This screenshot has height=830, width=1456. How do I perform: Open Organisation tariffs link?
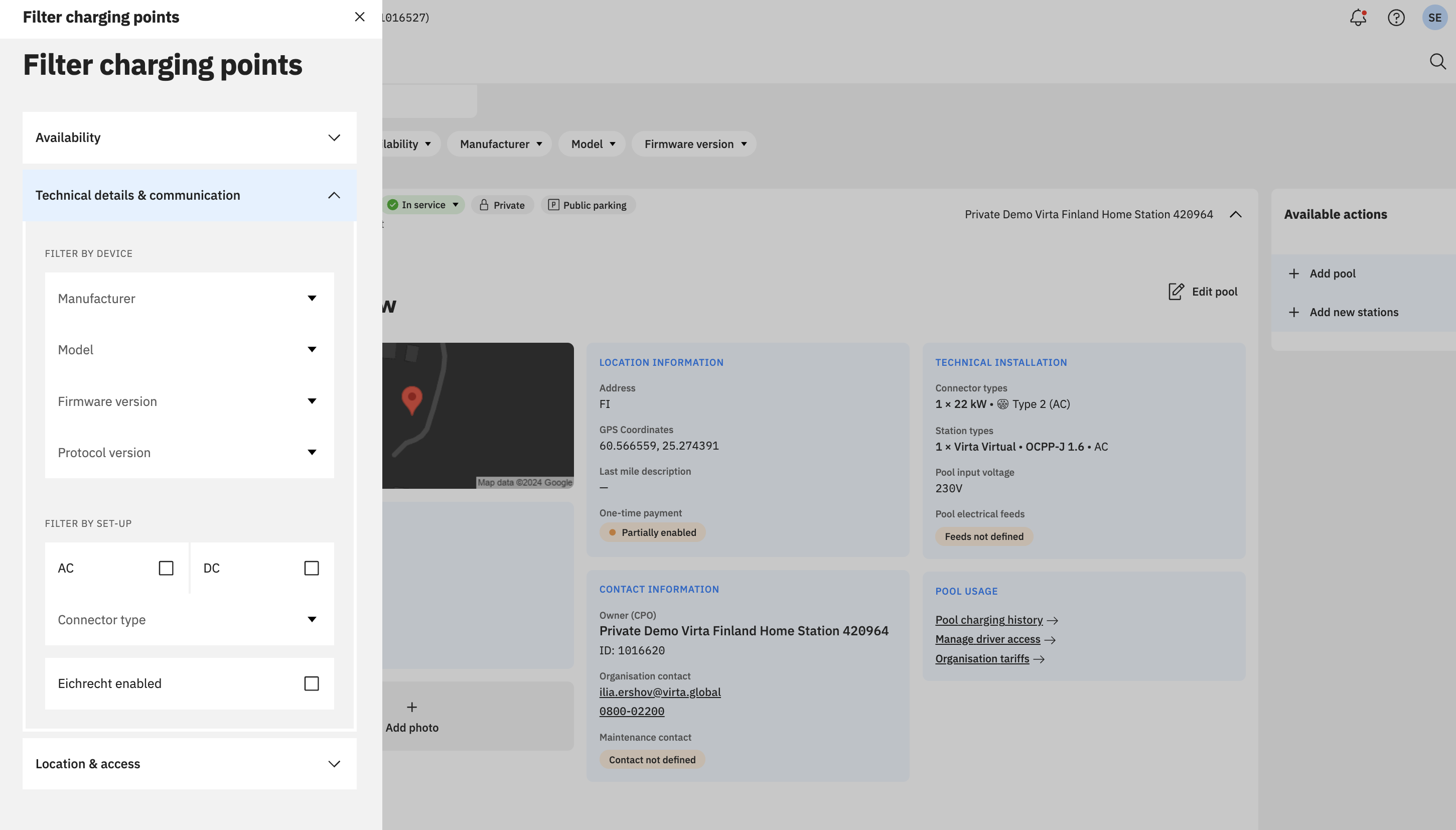(982, 659)
